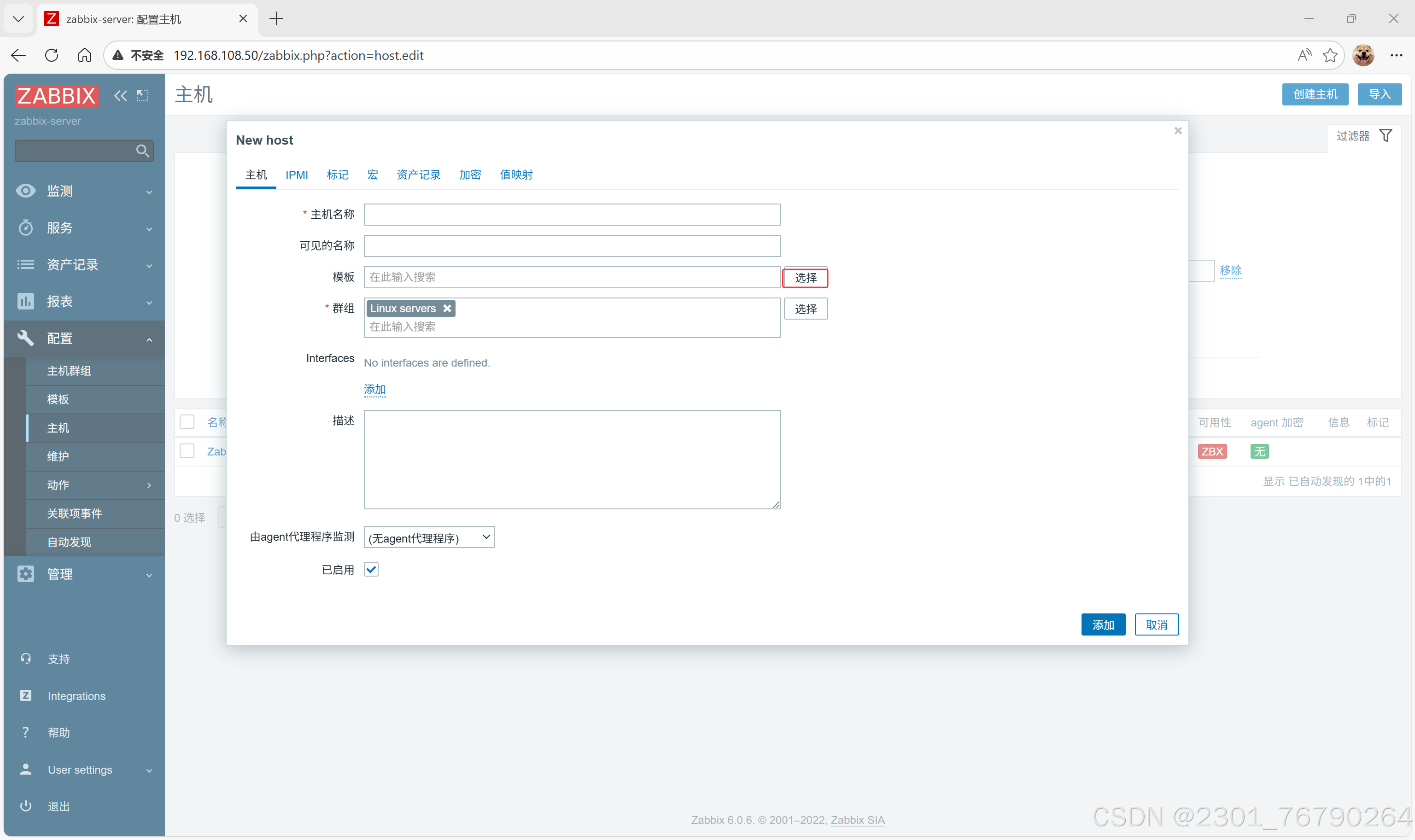Remove the Linux servers group tag
Image resolution: width=1415 pixels, height=840 pixels.
pos(447,309)
